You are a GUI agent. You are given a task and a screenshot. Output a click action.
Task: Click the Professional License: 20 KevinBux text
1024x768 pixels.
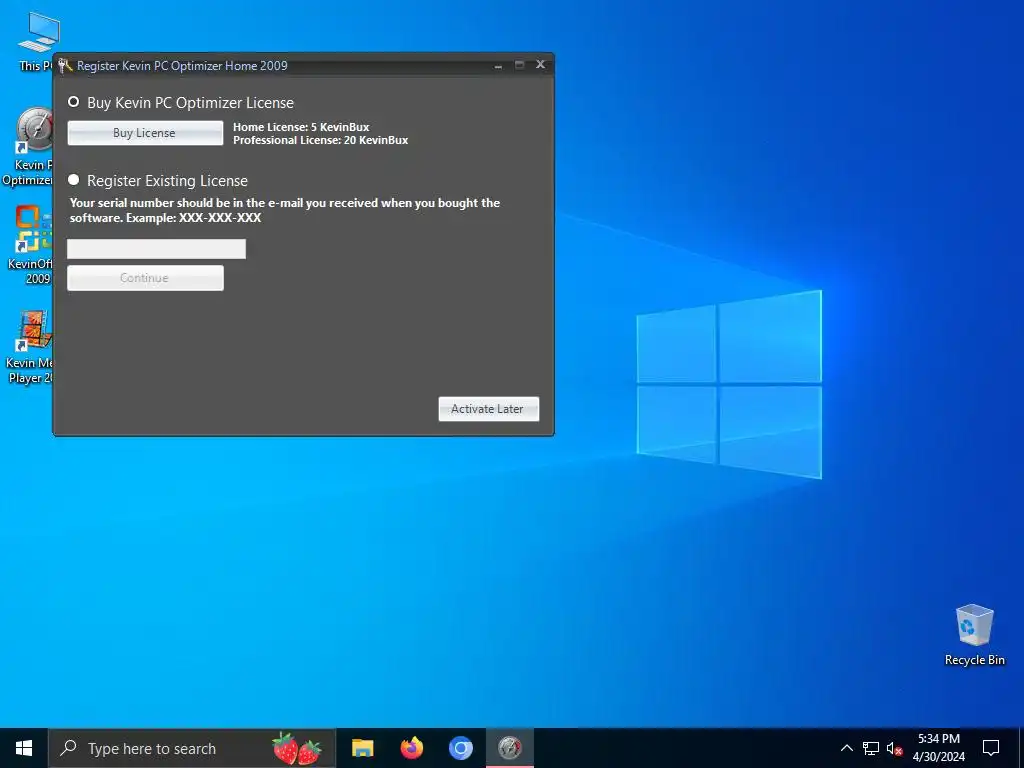[321, 140]
